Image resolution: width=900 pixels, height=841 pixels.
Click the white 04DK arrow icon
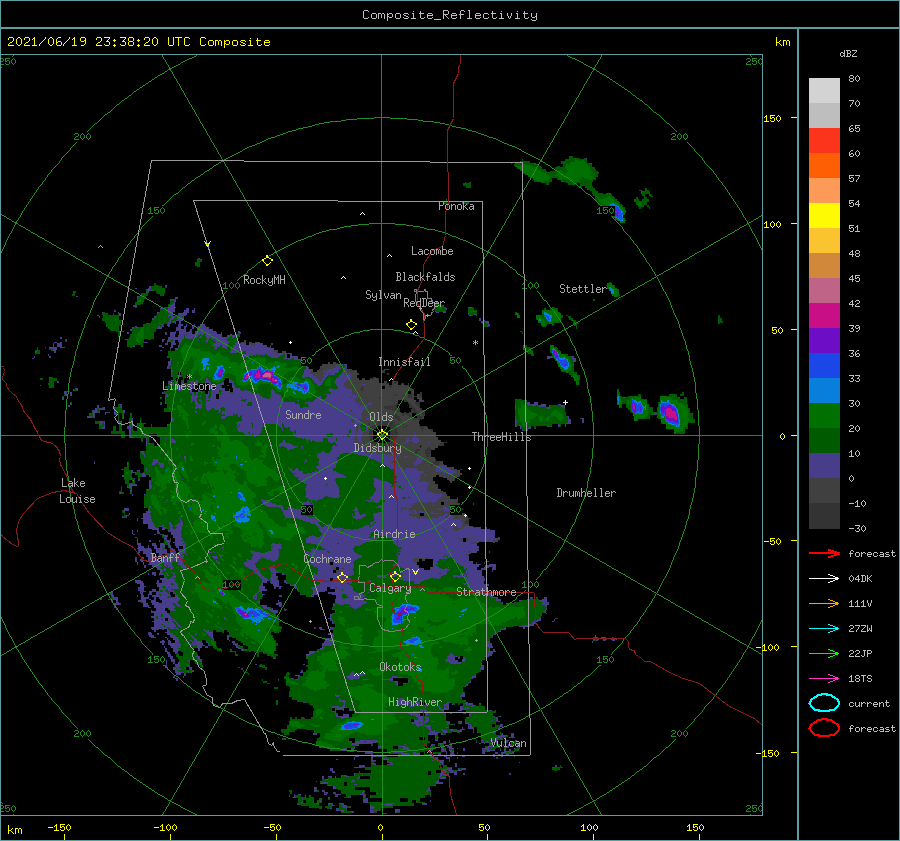tap(824, 579)
